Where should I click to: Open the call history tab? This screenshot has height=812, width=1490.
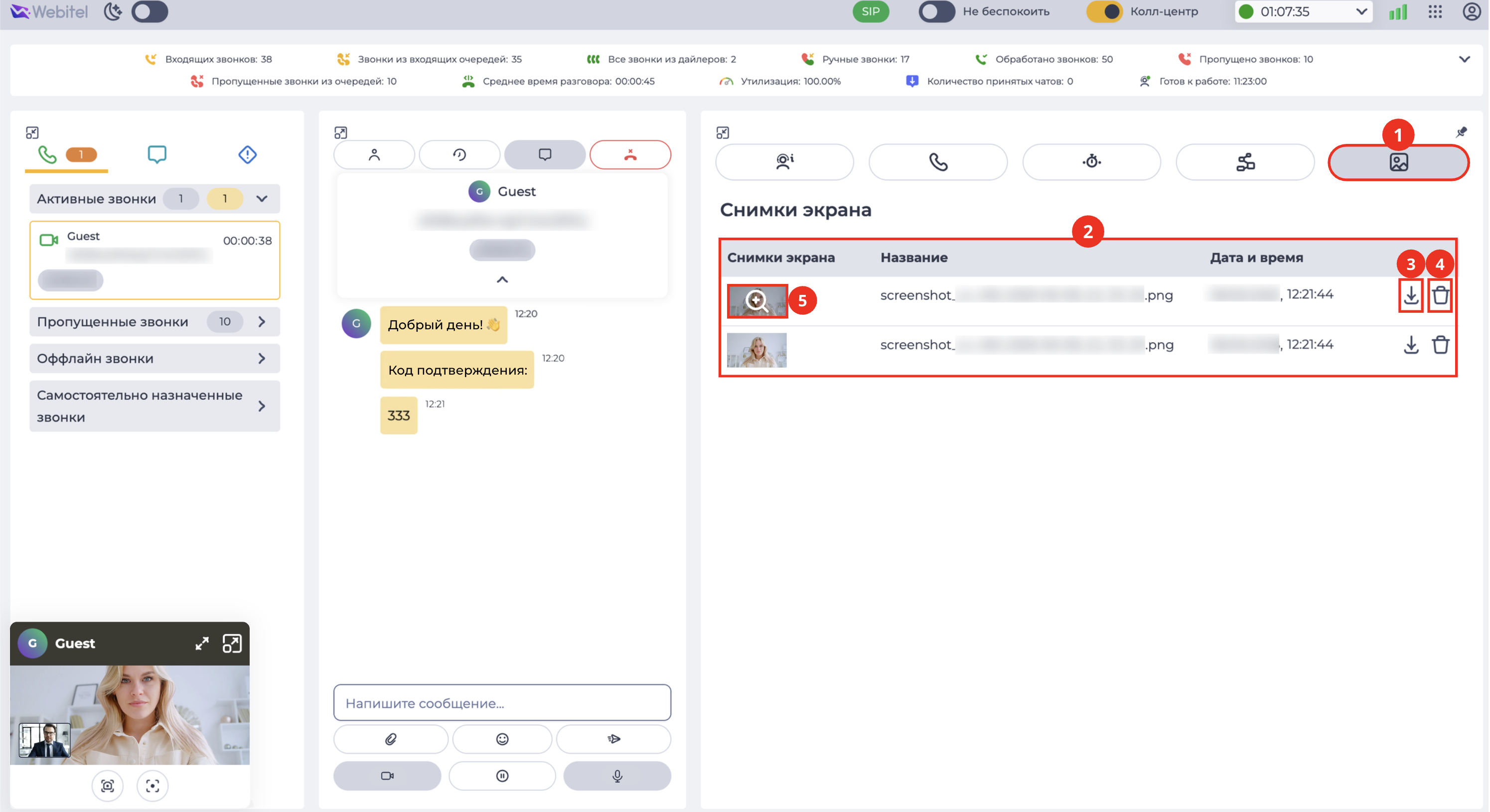[459, 155]
